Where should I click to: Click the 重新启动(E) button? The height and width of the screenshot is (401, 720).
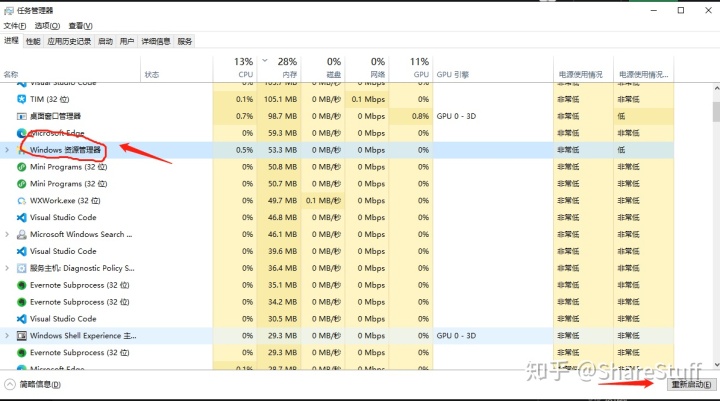point(692,384)
